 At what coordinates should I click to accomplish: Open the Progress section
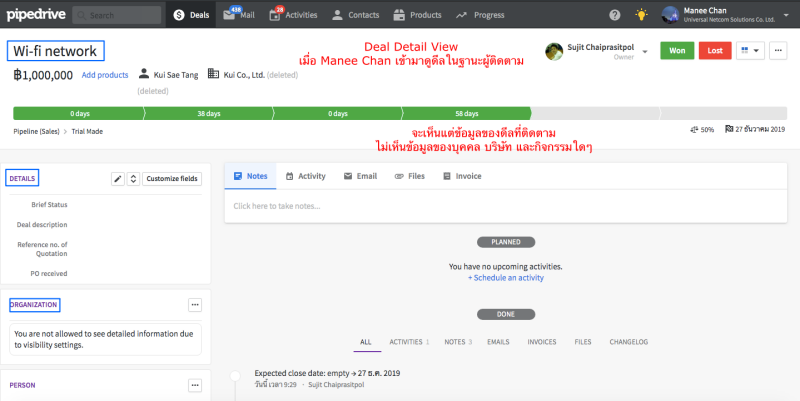pyautogui.click(x=480, y=15)
